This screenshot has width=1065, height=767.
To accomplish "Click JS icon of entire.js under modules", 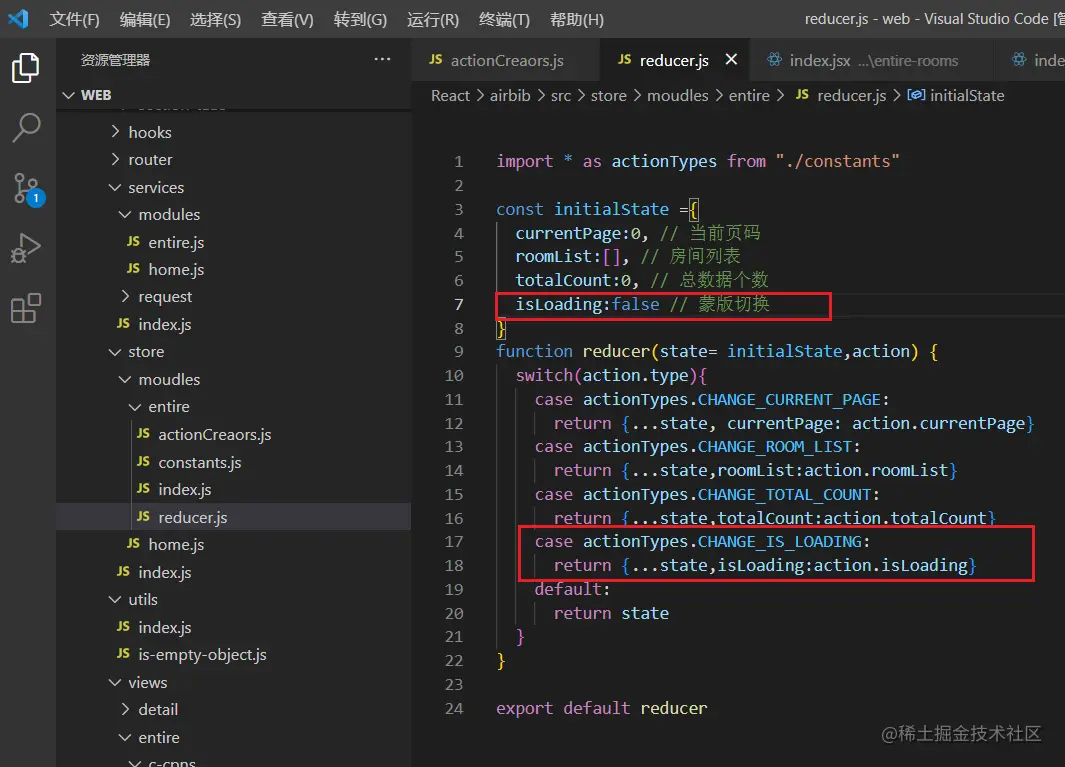I will (x=133, y=242).
